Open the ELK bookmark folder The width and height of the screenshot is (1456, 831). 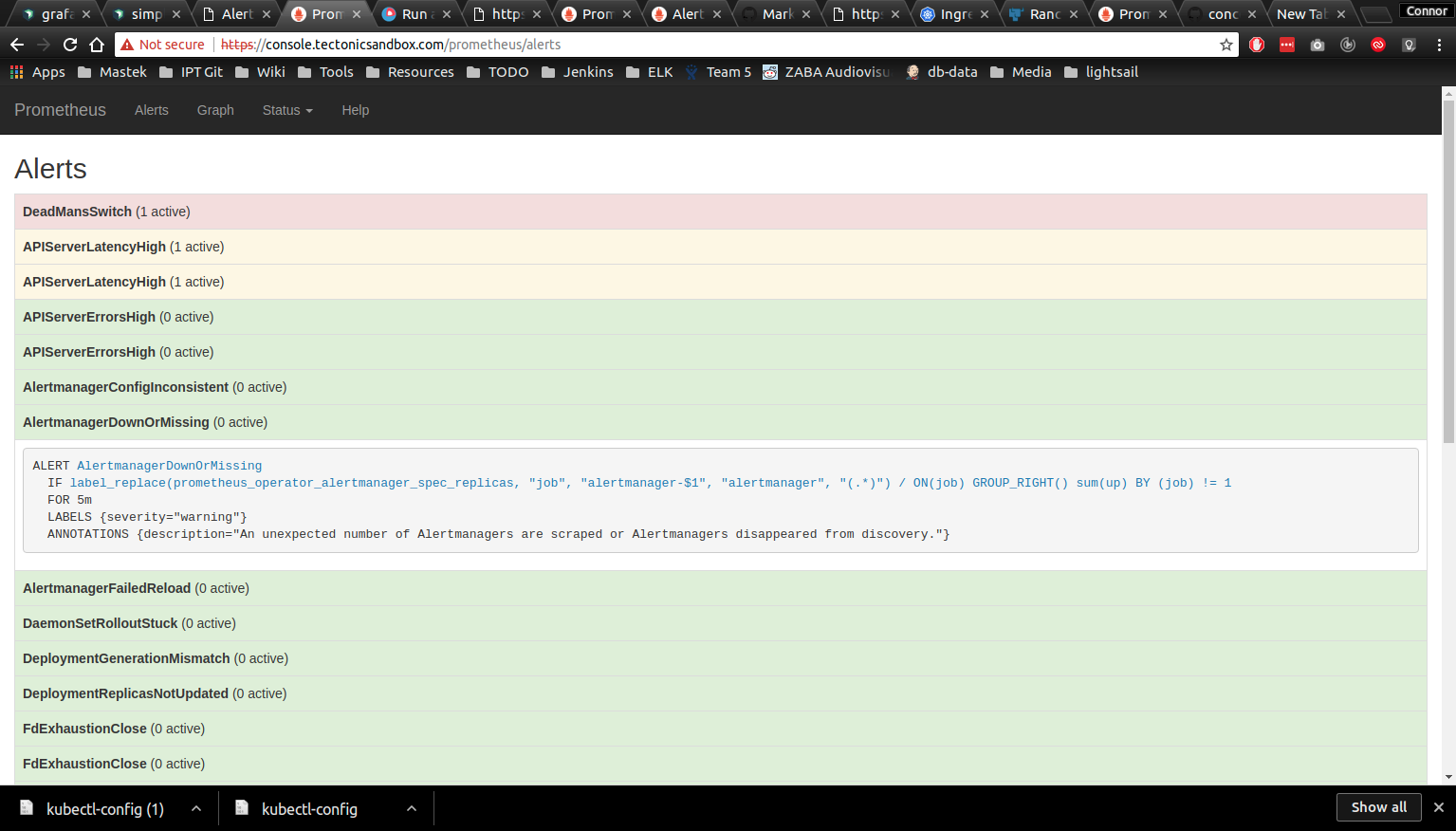click(650, 72)
